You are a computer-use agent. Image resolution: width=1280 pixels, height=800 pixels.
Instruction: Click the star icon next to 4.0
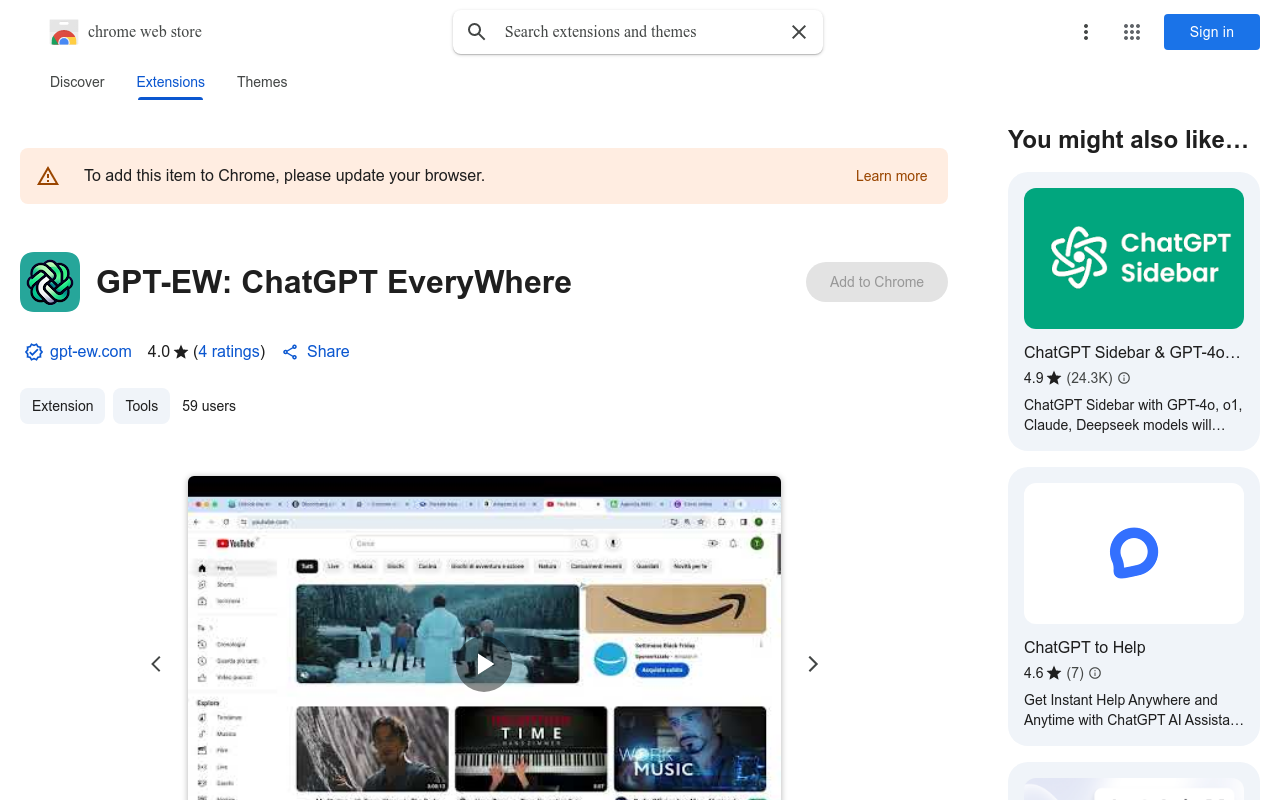pyautogui.click(x=181, y=352)
